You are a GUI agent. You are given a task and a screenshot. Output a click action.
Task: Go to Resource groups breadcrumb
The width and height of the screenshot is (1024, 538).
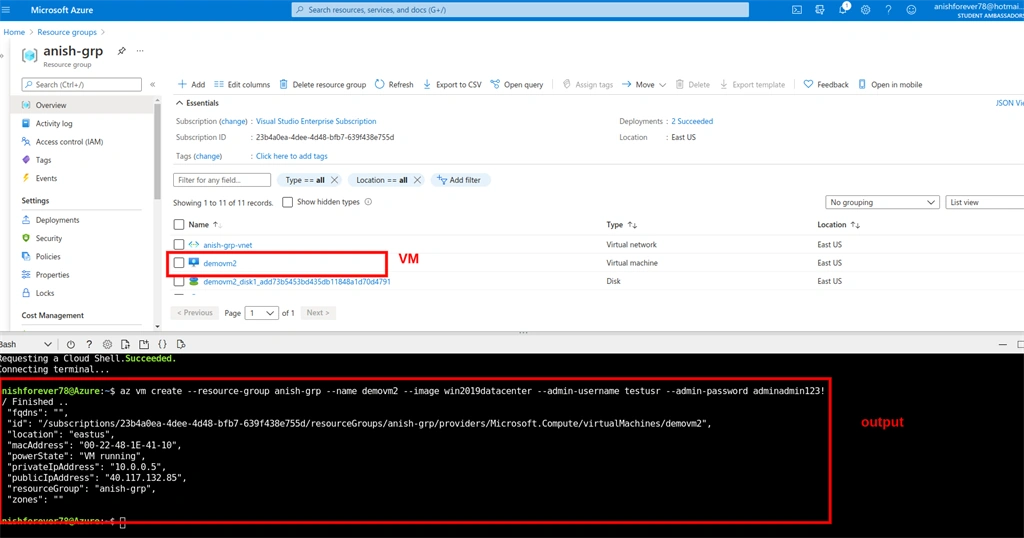click(x=67, y=32)
